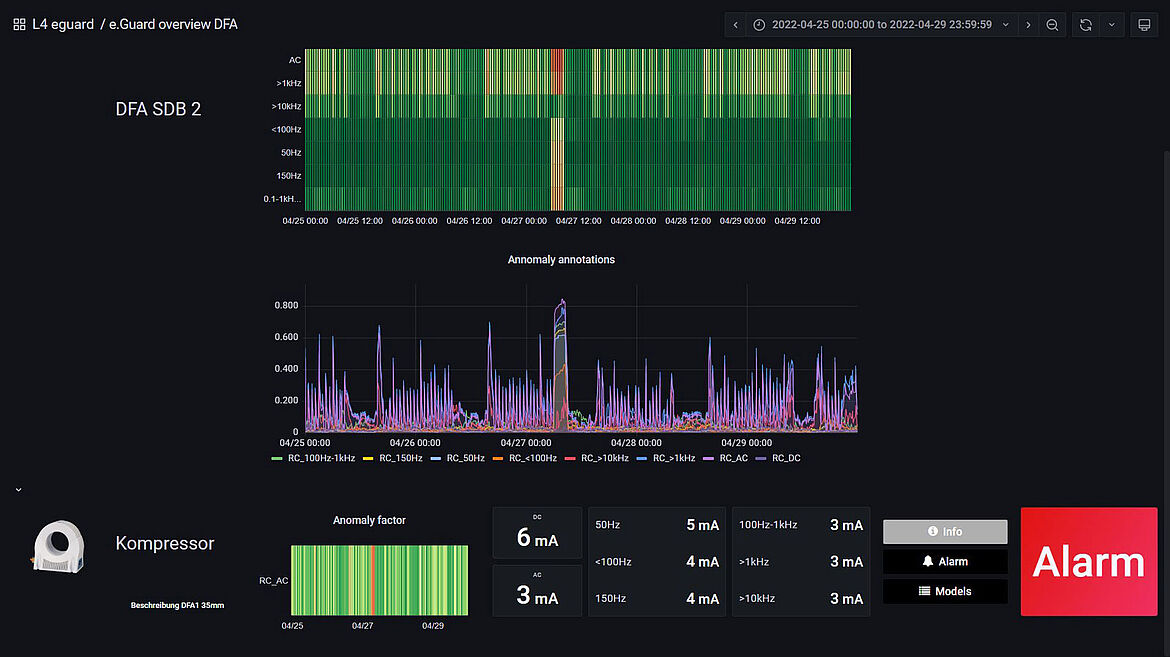1170x657 pixels.
Task: Zoom out the time range
Action: 1053,25
